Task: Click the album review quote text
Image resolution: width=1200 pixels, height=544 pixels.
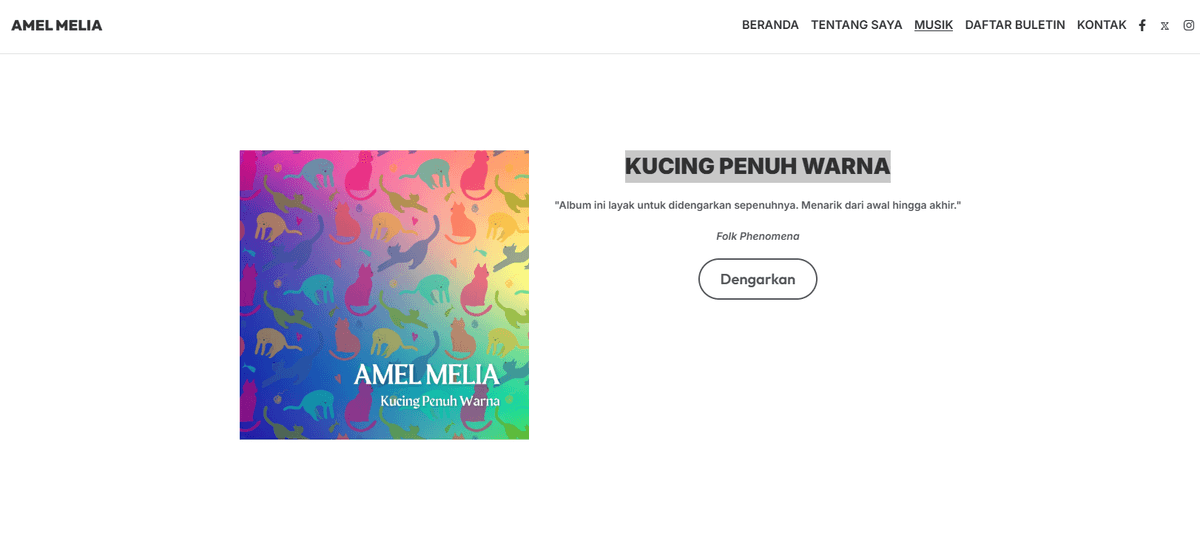Action: tap(757, 205)
